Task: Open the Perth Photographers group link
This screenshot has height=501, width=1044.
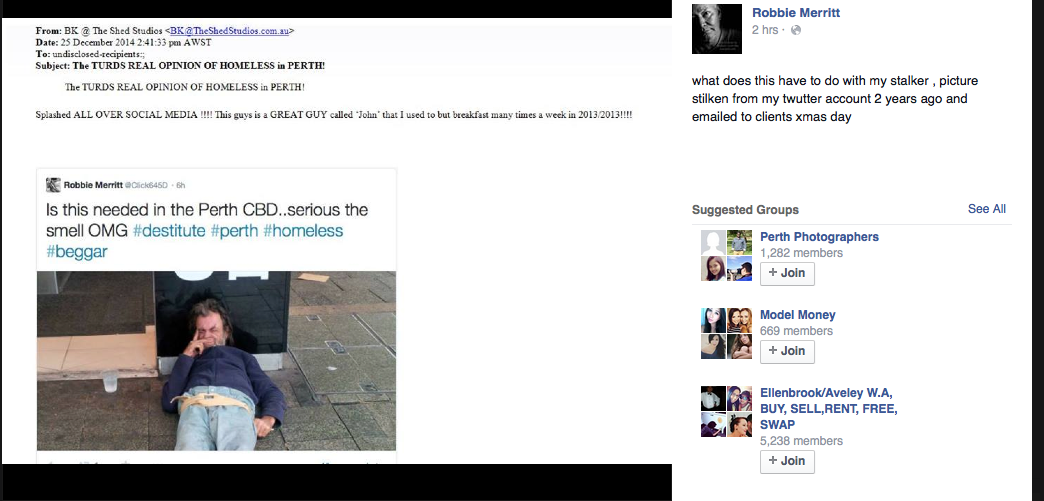Action: click(819, 237)
